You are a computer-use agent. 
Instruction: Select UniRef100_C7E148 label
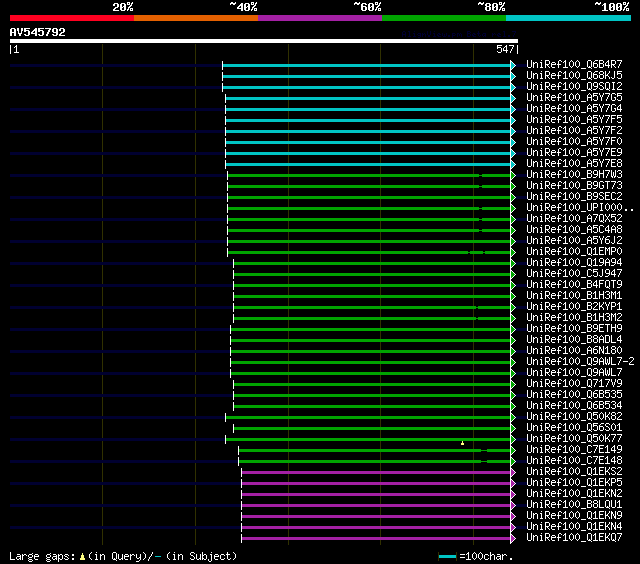point(574,461)
